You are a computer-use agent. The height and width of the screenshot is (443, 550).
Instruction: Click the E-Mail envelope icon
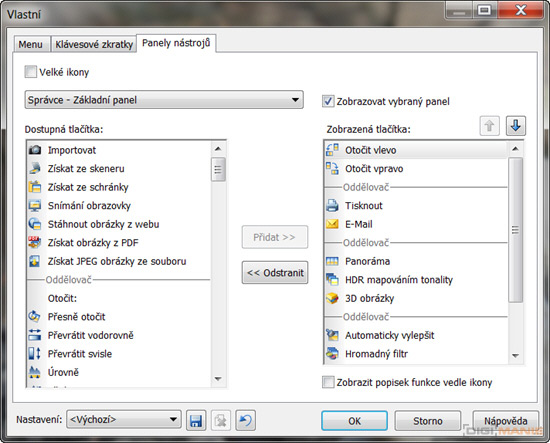point(332,224)
